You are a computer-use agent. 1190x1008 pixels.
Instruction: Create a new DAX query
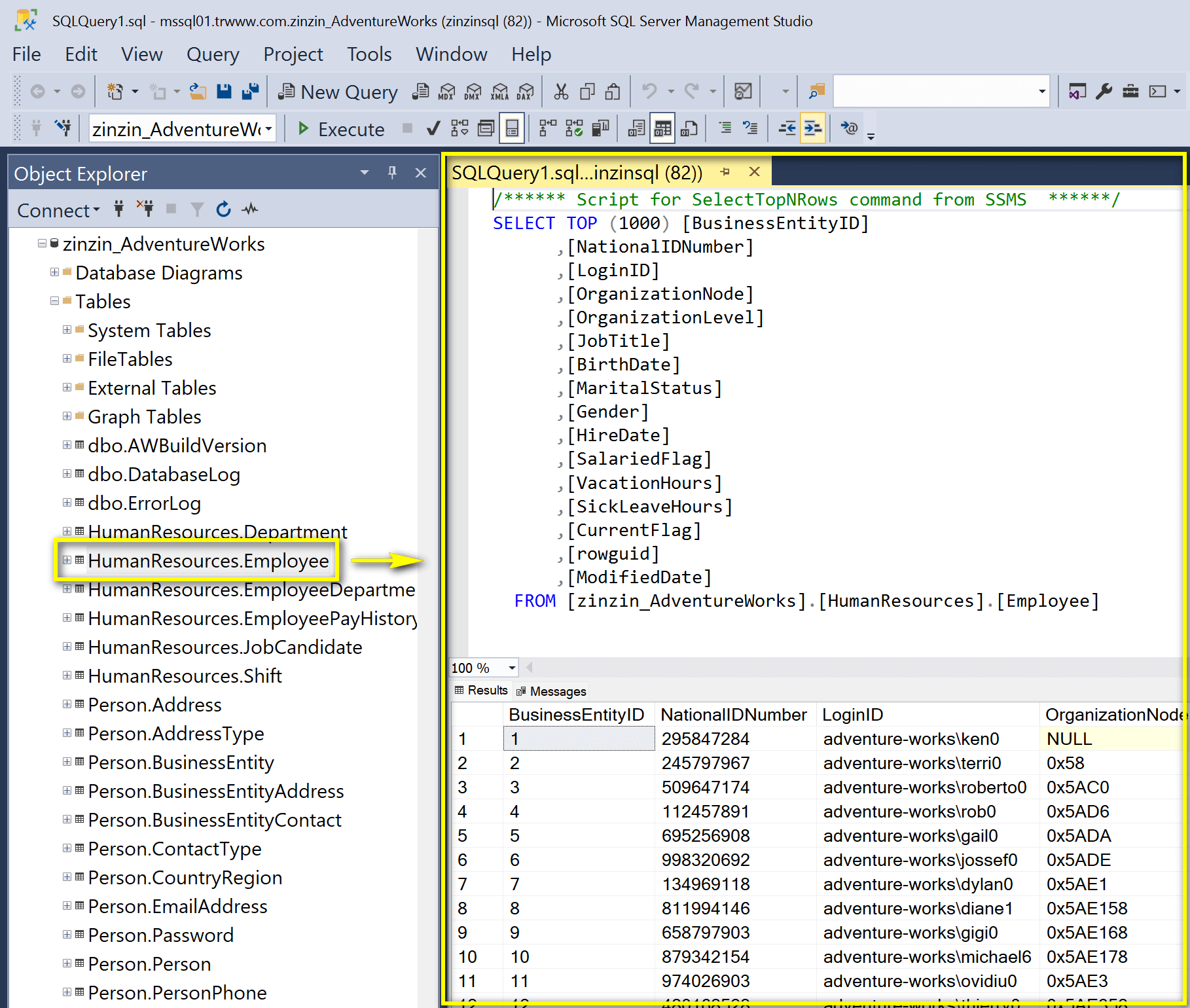[x=525, y=92]
